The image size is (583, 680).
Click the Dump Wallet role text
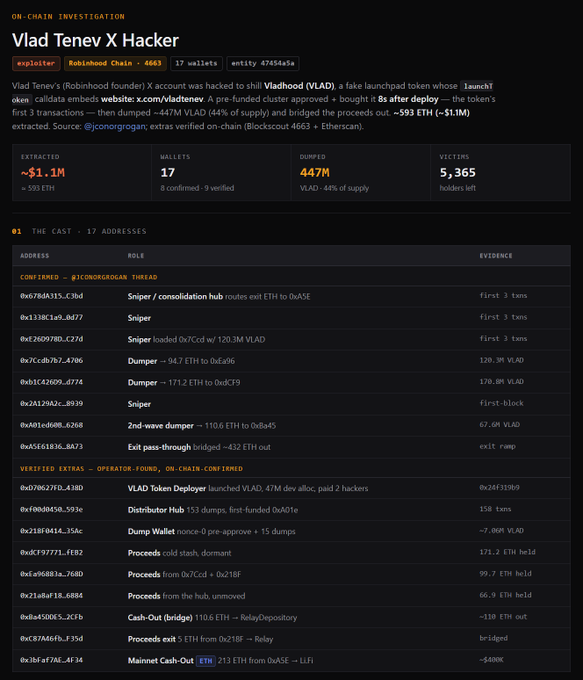(151, 532)
